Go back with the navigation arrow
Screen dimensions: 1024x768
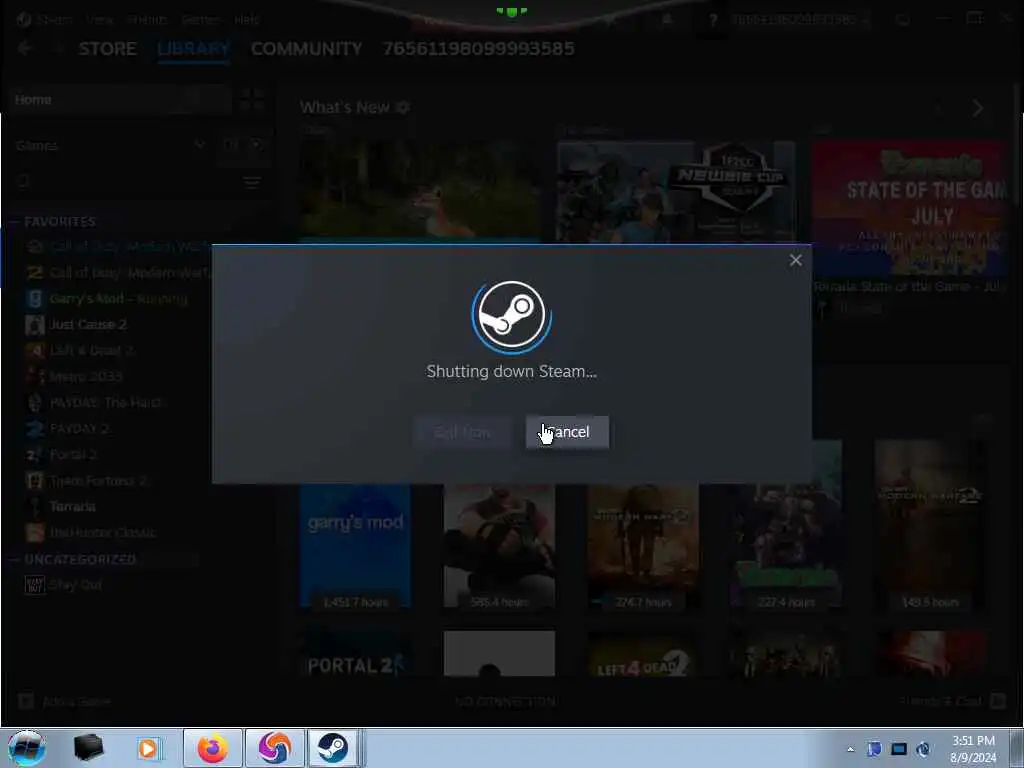(25, 48)
